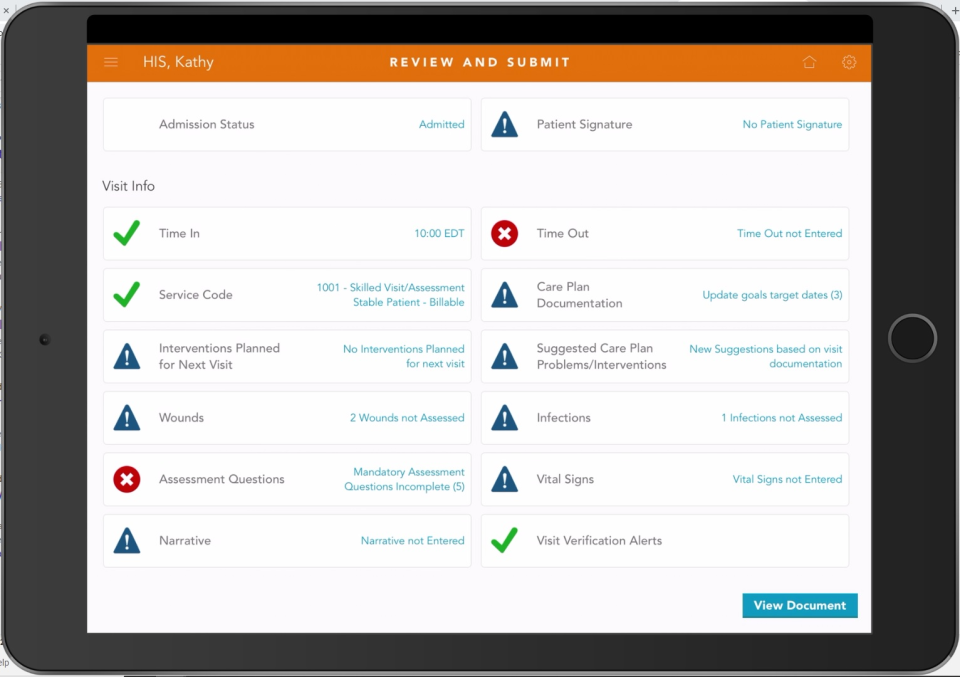This screenshot has height=677, width=960.
Task: Select the red error icon for Assessment Questions
Action: tap(126, 479)
